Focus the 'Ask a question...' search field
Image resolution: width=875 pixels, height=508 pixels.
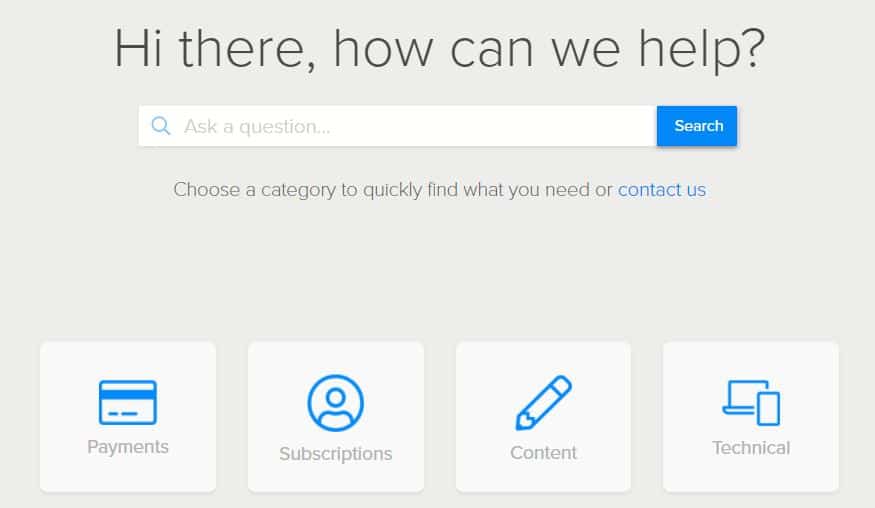410,126
